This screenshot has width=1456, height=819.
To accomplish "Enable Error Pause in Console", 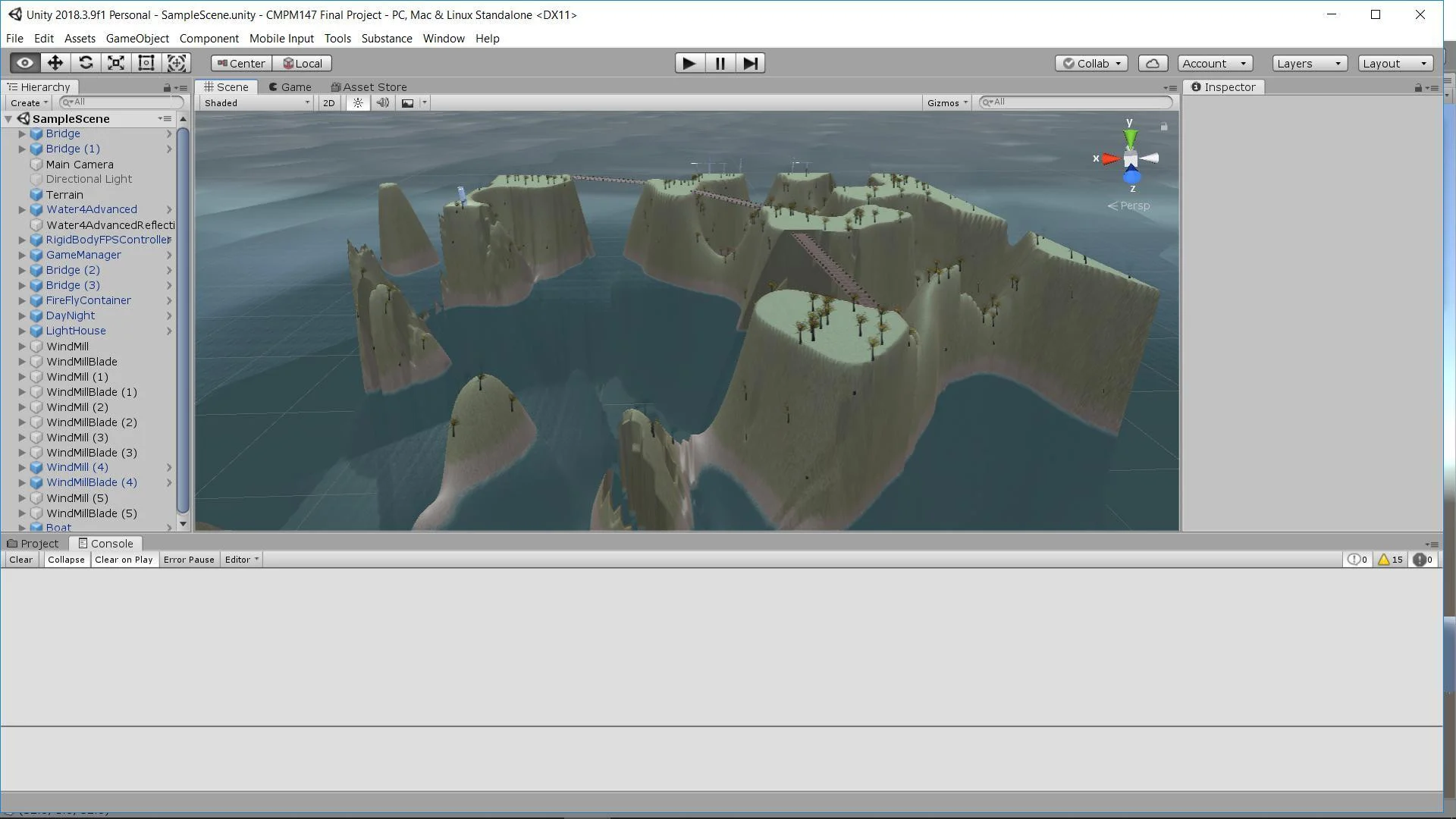I will click(189, 559).
